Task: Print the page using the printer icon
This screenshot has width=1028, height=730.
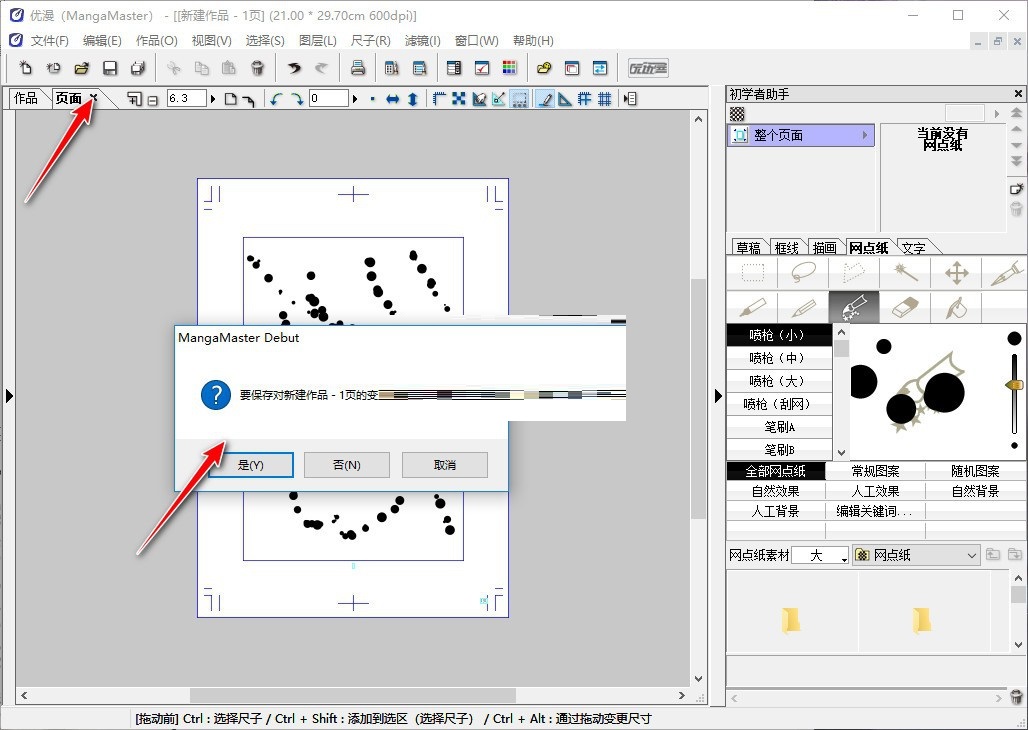Action: click(357, 68)
